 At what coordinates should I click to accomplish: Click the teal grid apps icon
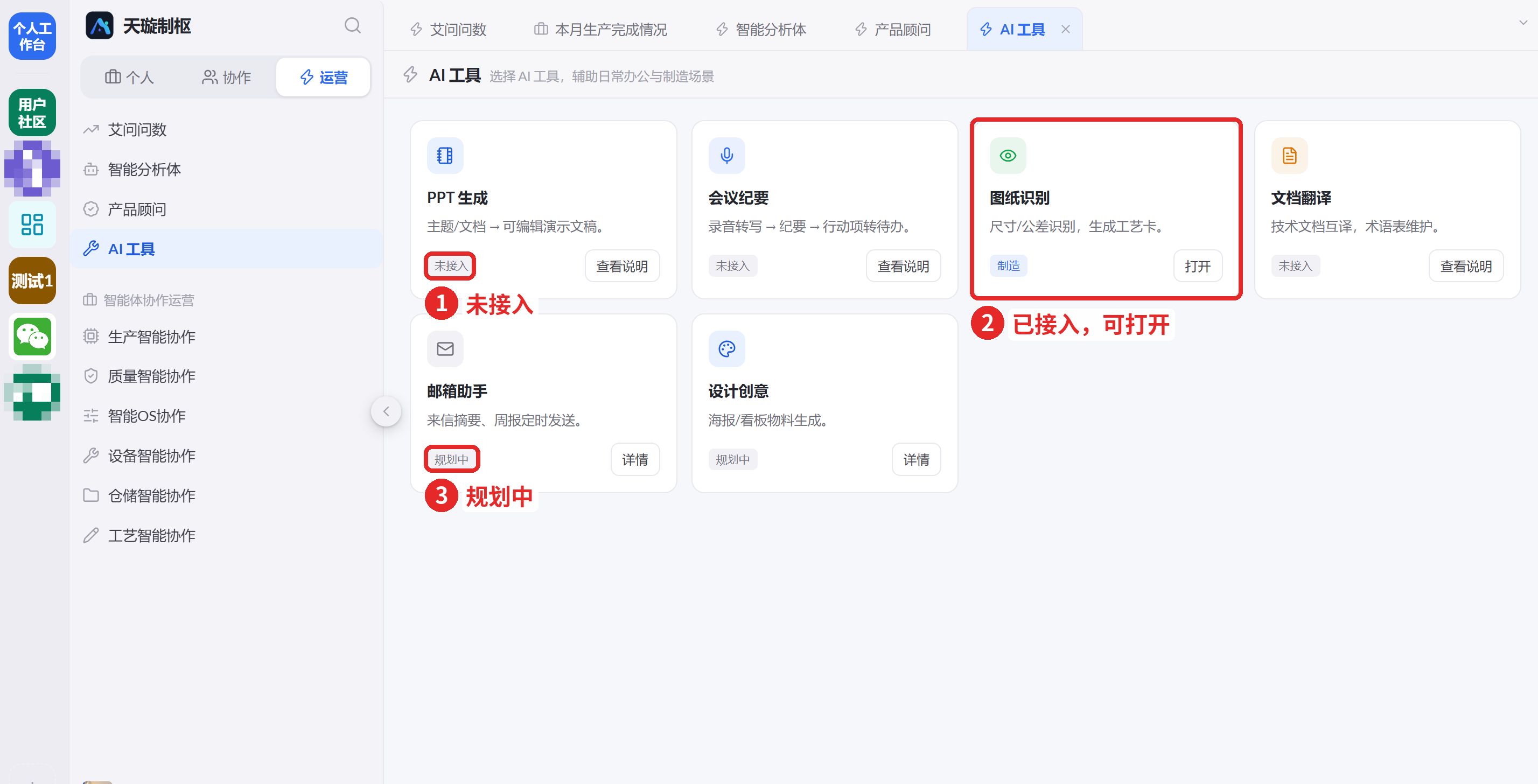[32, 225]
